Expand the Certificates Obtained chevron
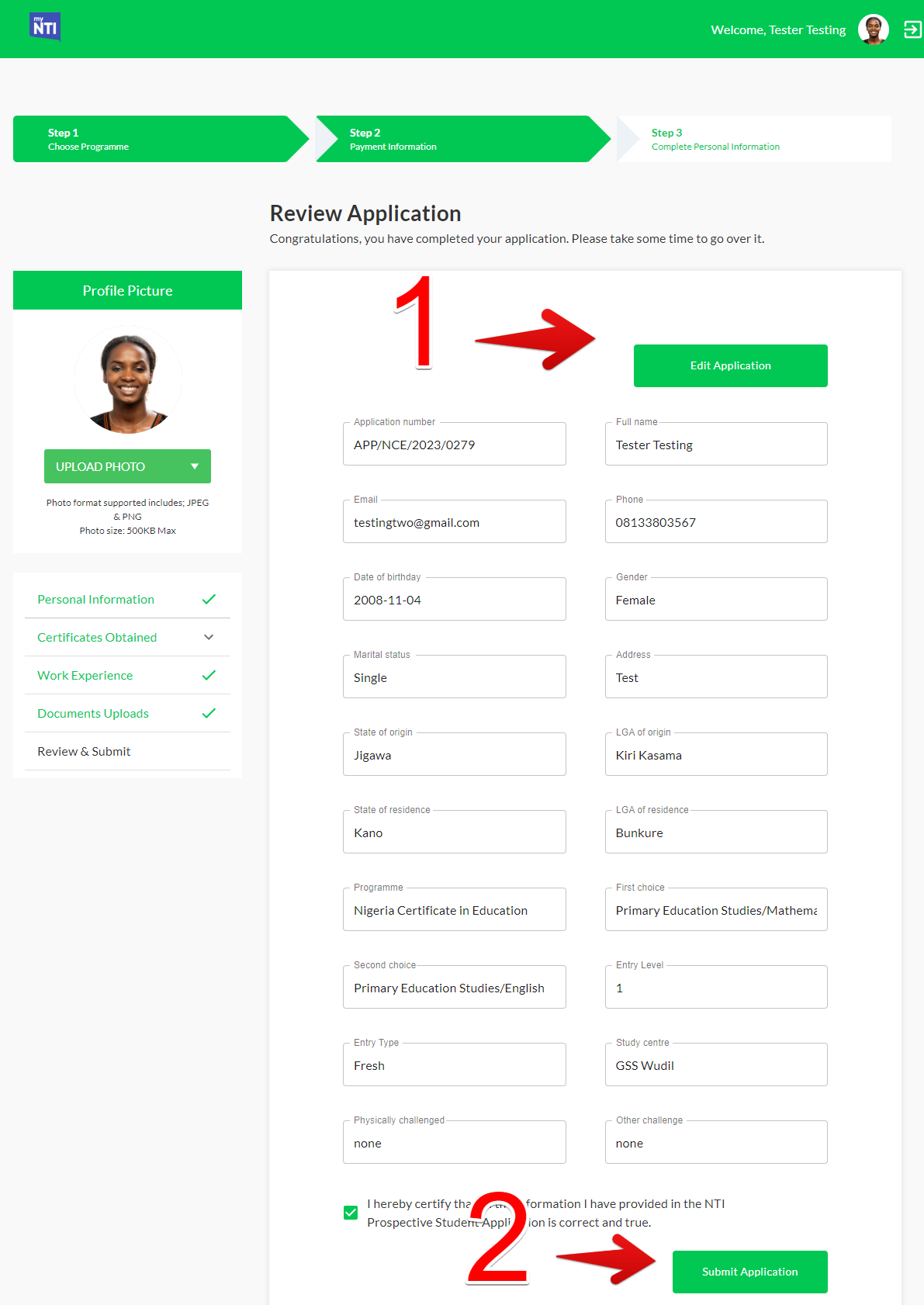The image size is (924, 1305). point(209,637)
